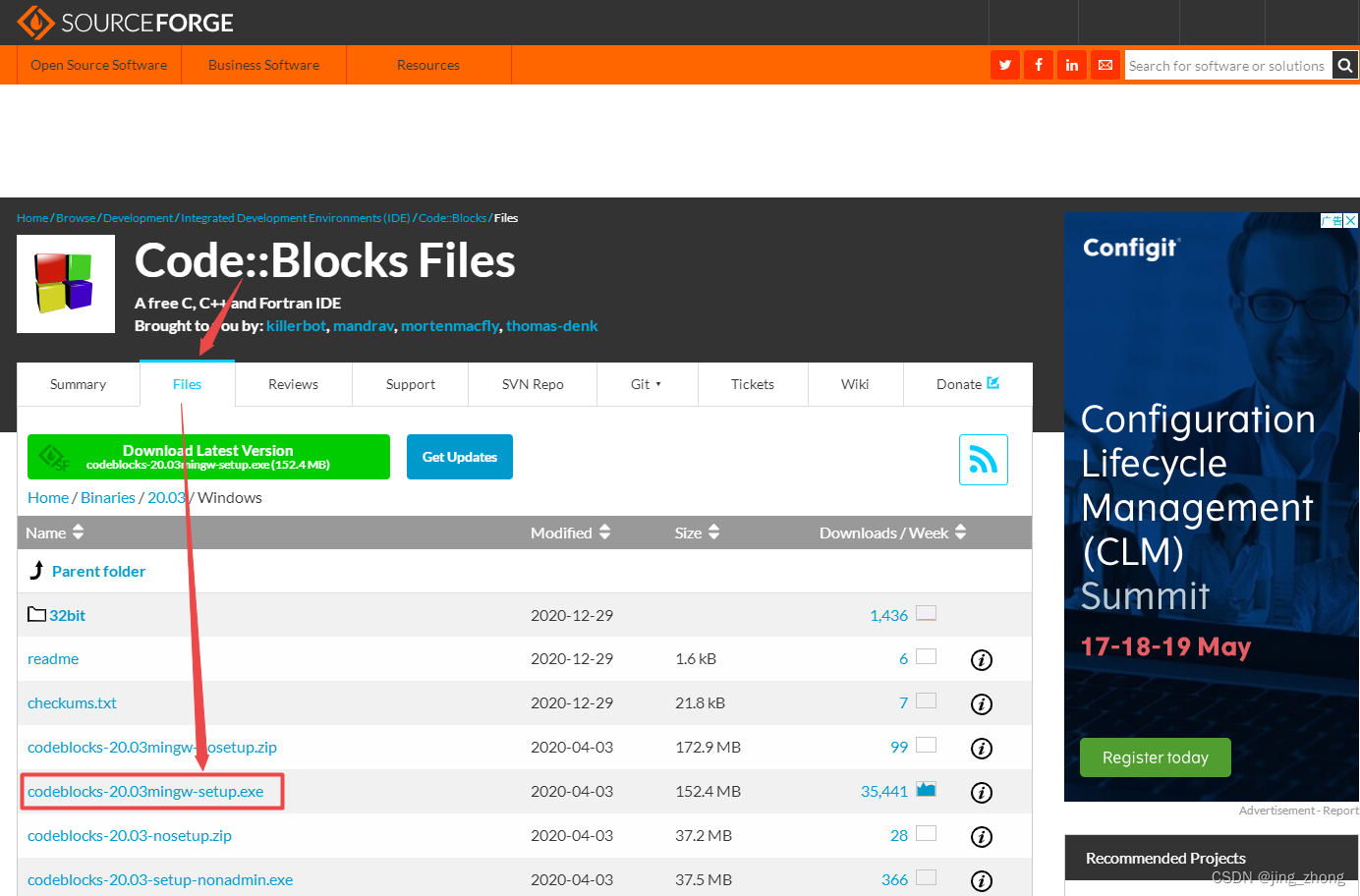Viewport: 1360px width, 896px height.
Task: Click the Donate external link icon
Action: tap(993, 383)
